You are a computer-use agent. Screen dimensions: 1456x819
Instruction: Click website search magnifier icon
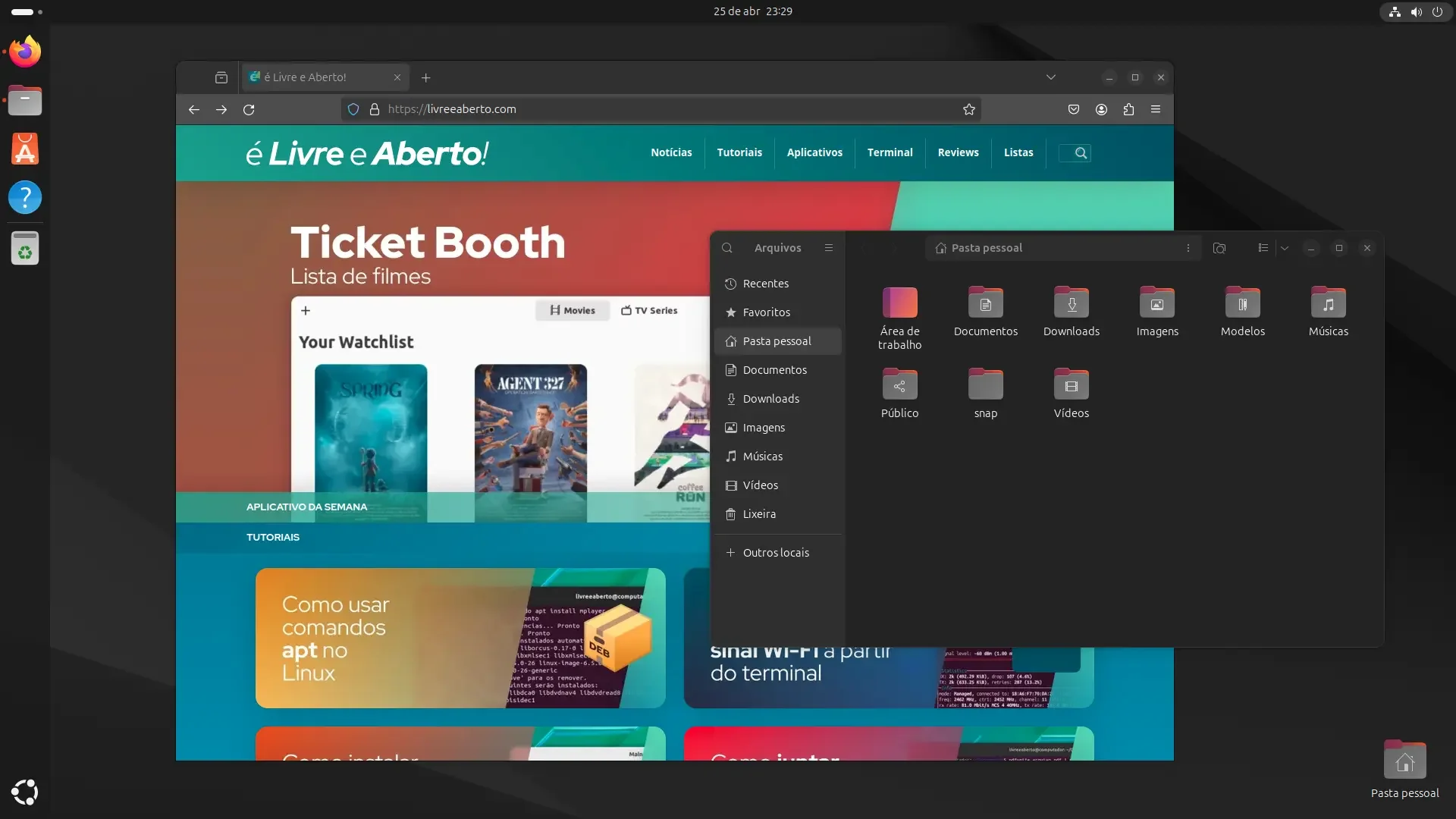1081,152
